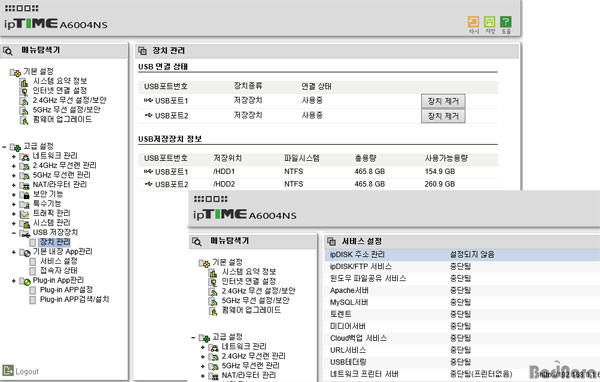The image size is (600, 382).
Task: Select the ipDISK 주소 관리 service row
Action: [463, 255]
